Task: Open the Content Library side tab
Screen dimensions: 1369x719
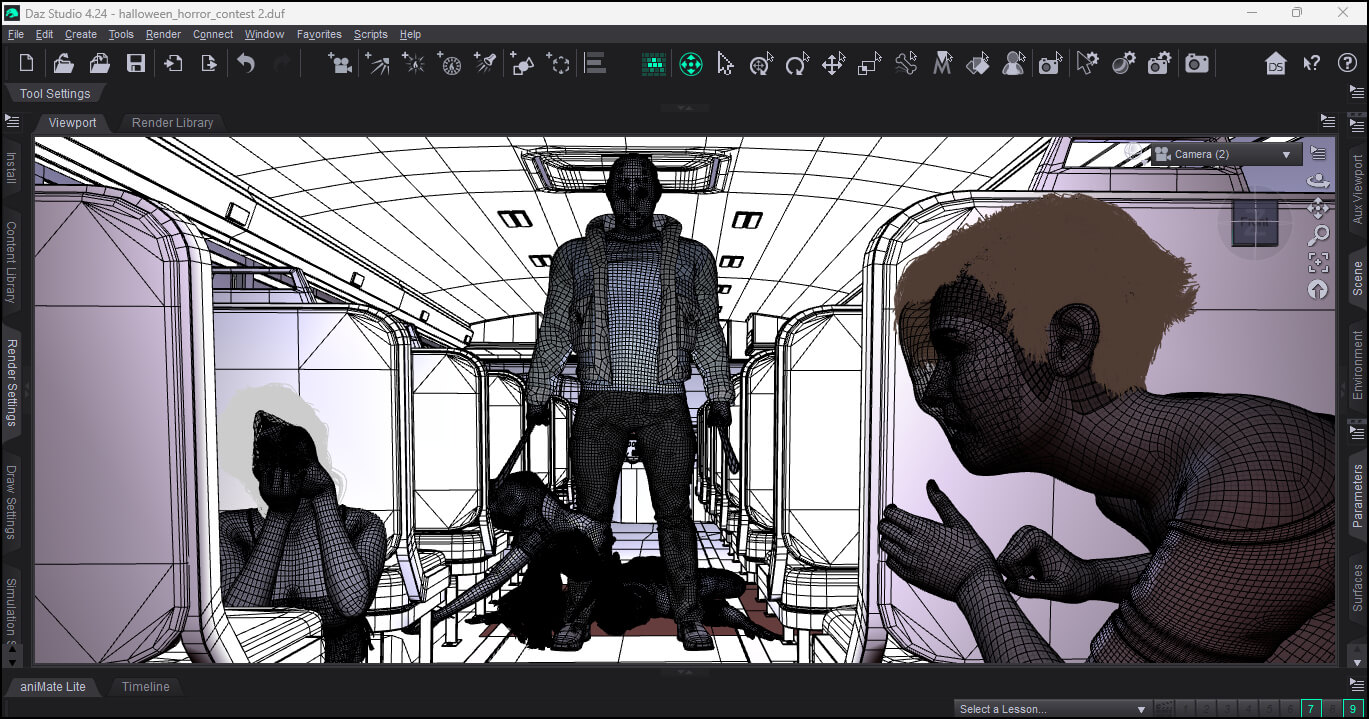Action: tap(12, 262)
